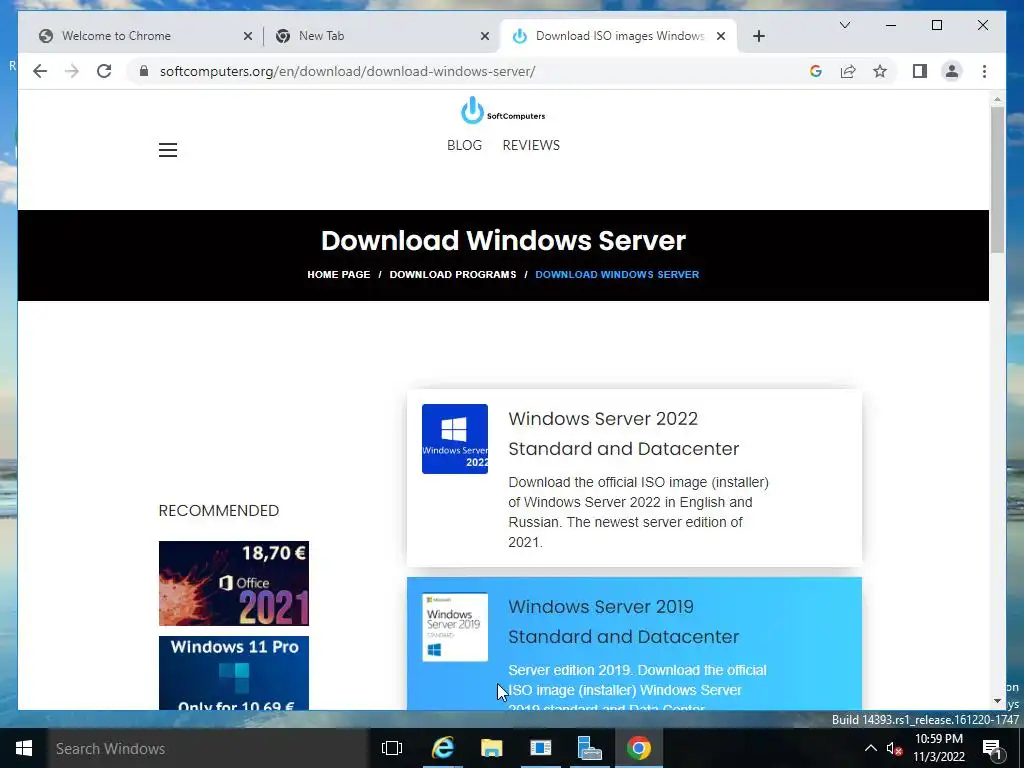Click the address bar URL
Image resolution: width=1024 pixels, height=768 pixels.
coord(347,71)
